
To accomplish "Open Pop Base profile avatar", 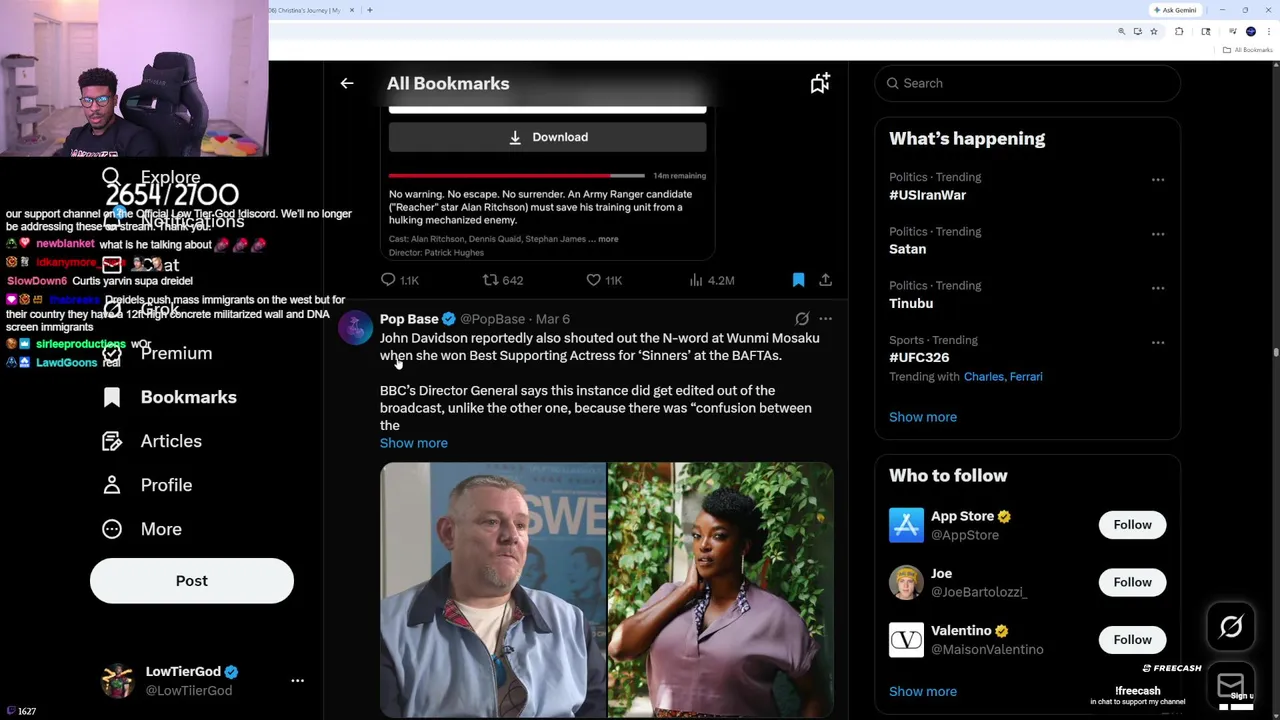I will tap(355, 328).
